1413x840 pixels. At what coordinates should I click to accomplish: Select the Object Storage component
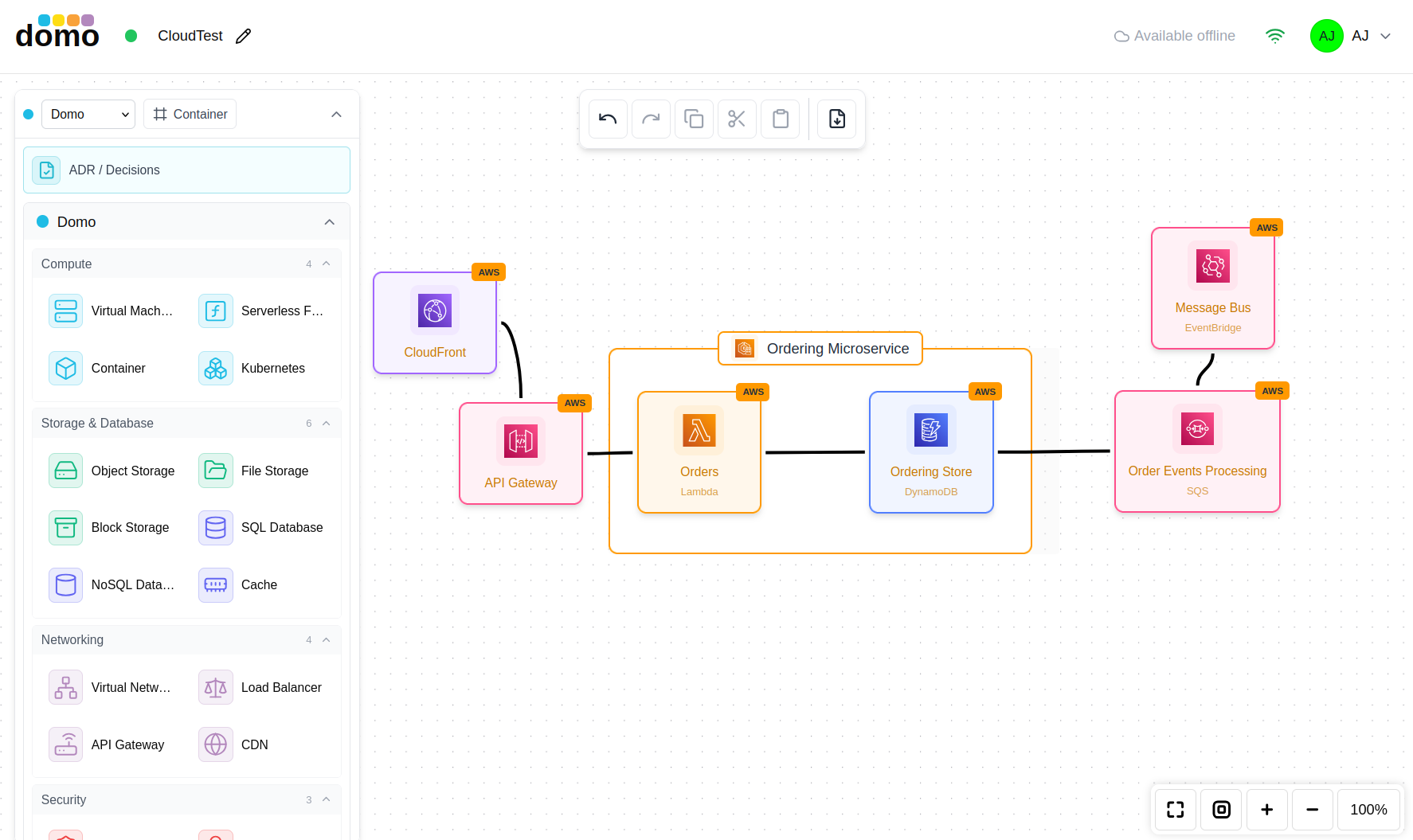pyautogui.click(x=111, y=471)
